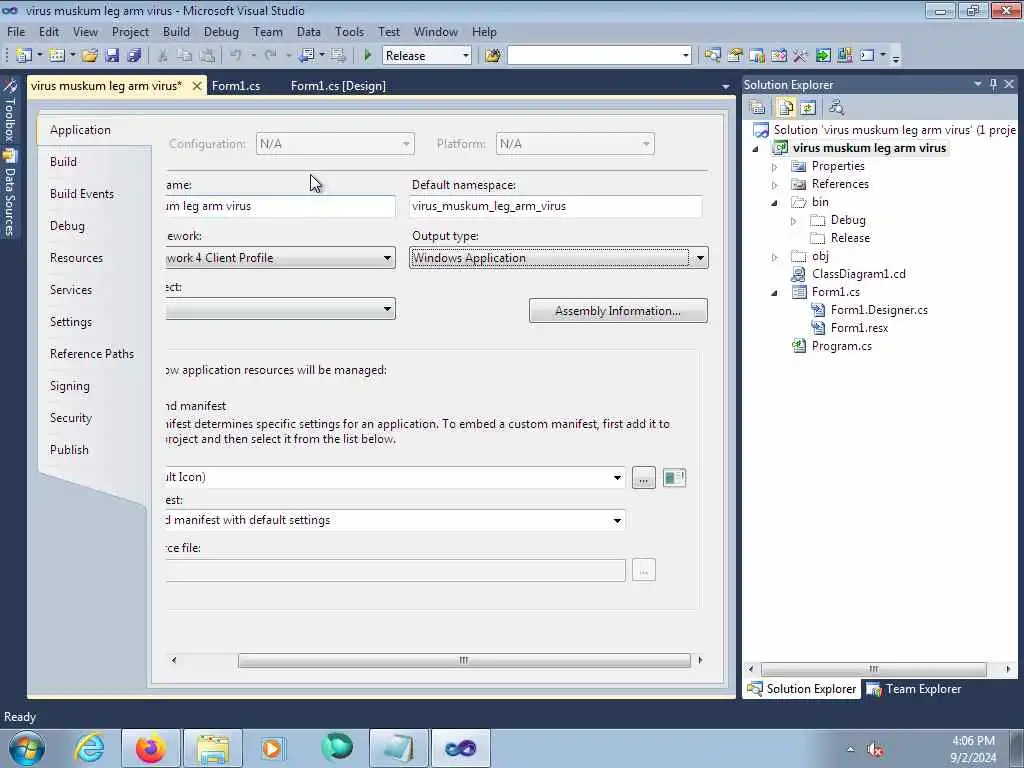
Task: Open the Properties Window toolbar icon
Action: pyautogui.click(x=735, y=56)
